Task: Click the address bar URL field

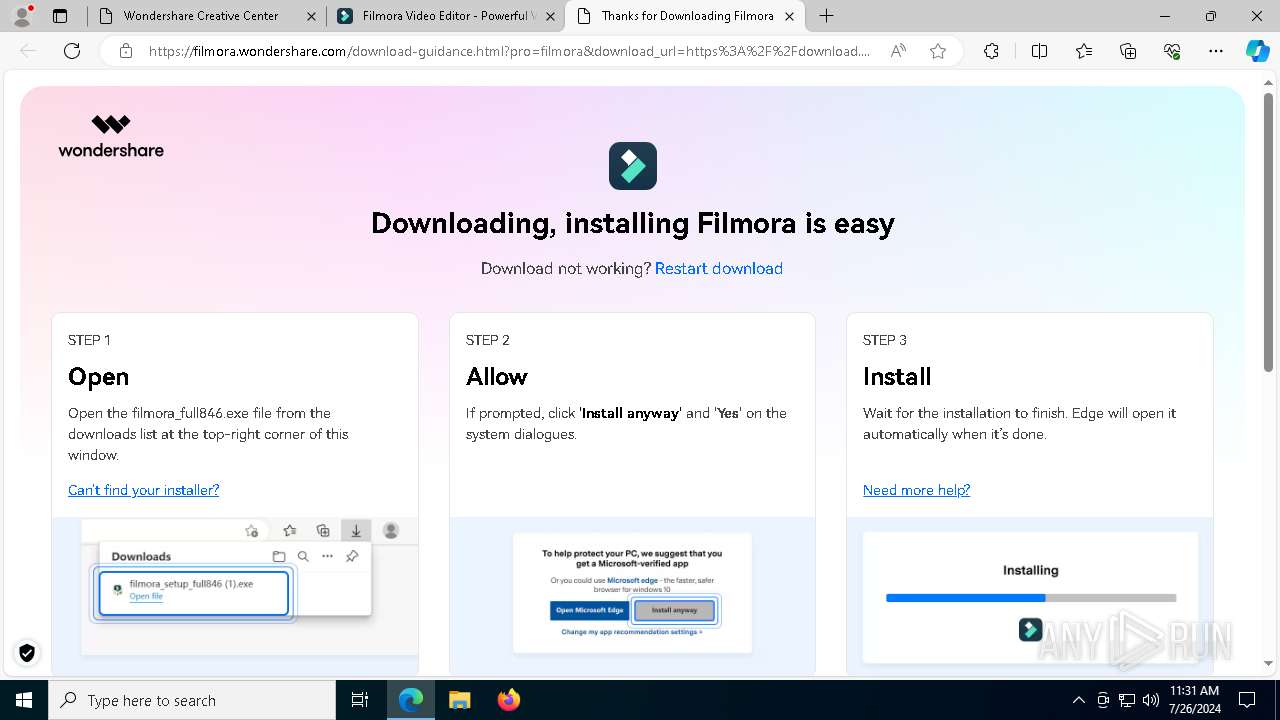Action: [510, 51]
